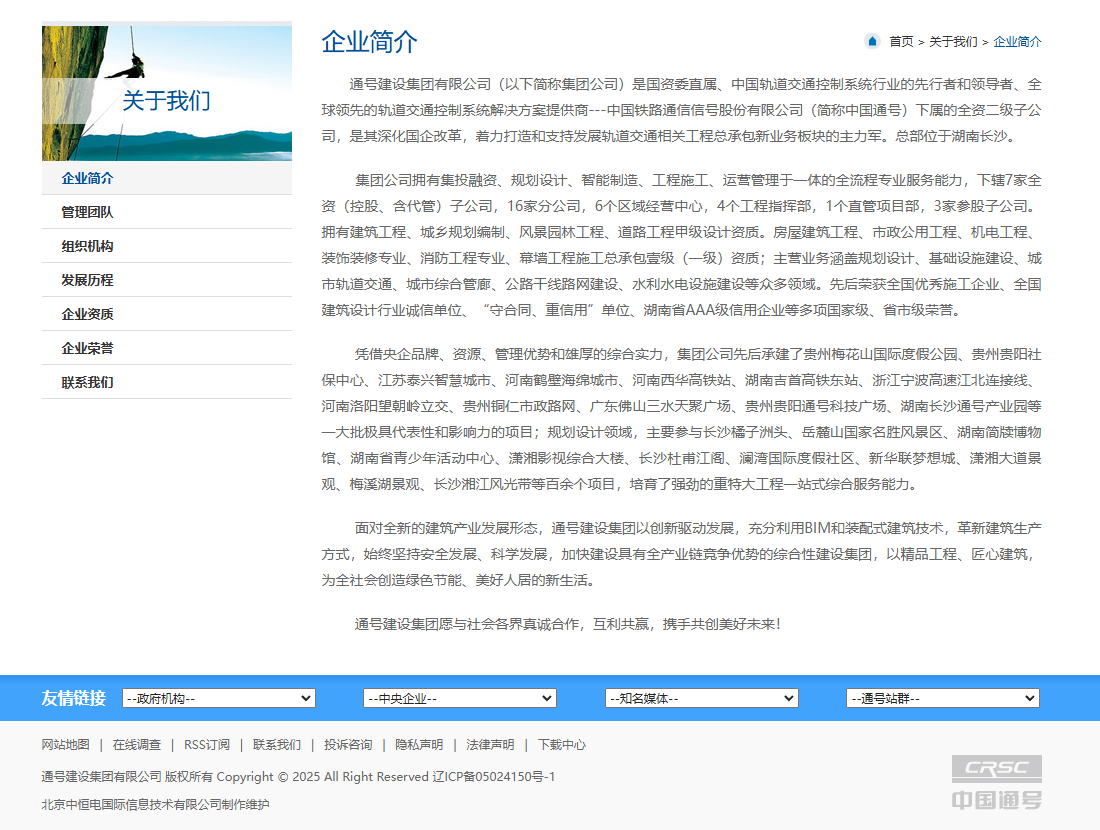Viewport: 1100px width, 830px height.
Task: Click the 辽ICP备05024150号-1 registration text
Action: (494, 777)
